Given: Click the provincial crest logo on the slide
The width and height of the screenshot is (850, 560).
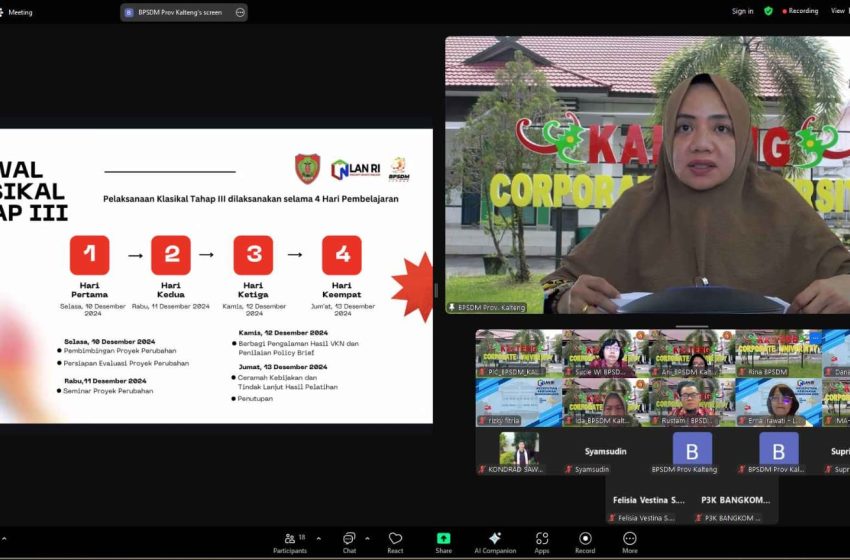Looking at the screenshot, I should click(307, 169).
